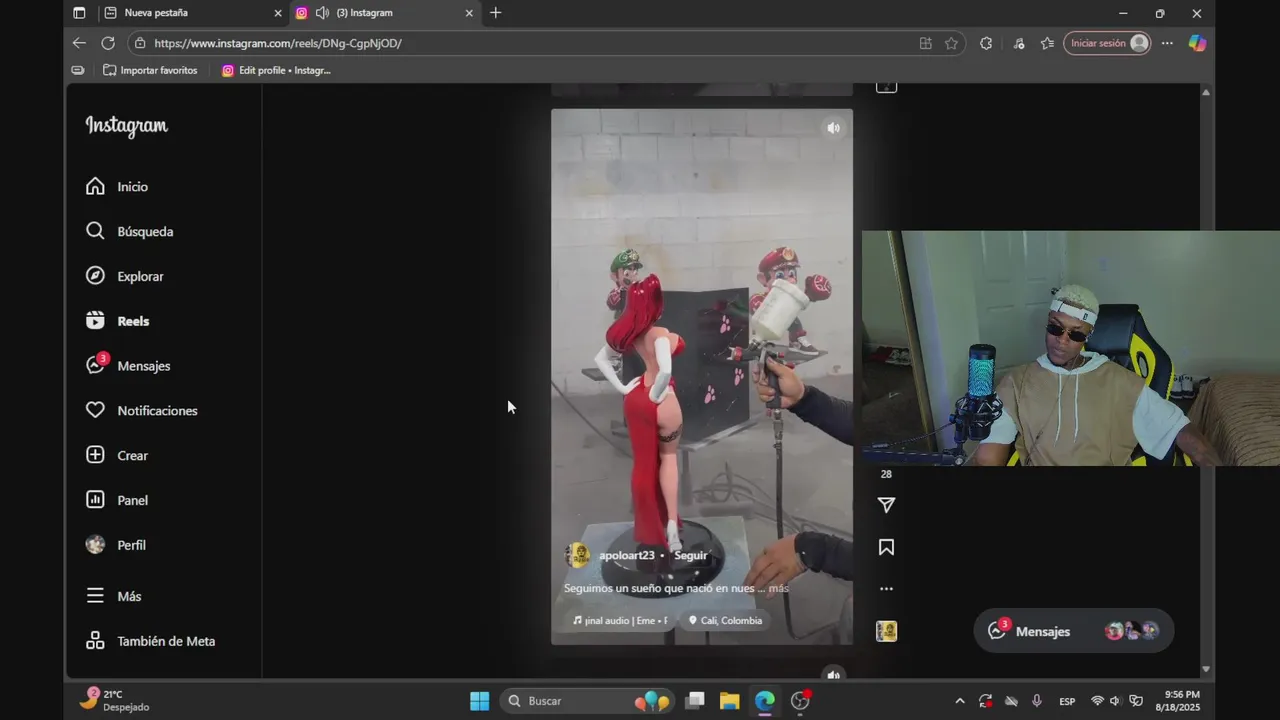Click apoloart23 profile picture on reel

577,555
